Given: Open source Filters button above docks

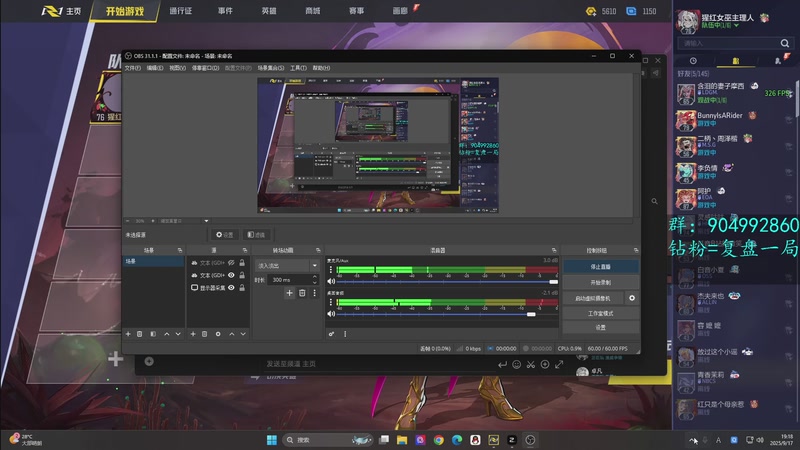Looking at the screenshot, I should point(257,235).
